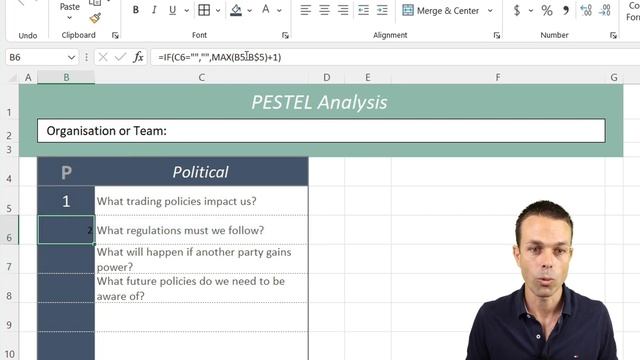Select column D header
Screen dimensions: 640x360
point(327,78)
